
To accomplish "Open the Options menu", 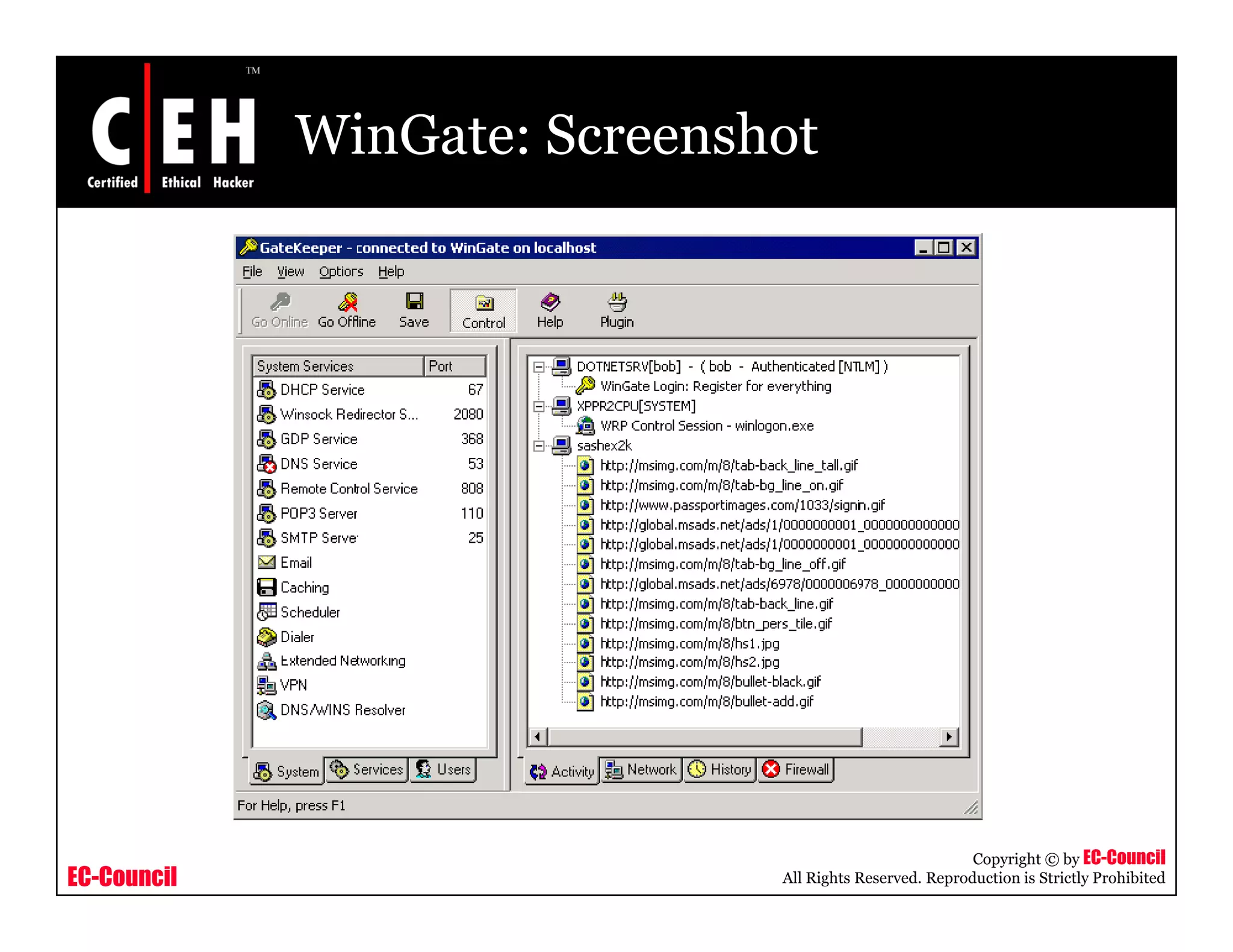I will point(341,271).
